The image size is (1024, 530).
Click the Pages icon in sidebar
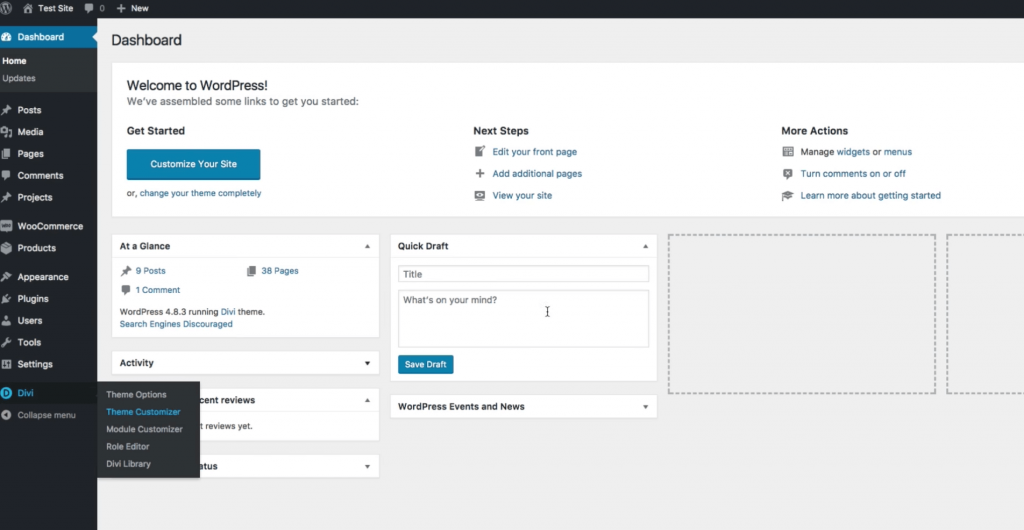pyautogui.click(x=7, y=154)
